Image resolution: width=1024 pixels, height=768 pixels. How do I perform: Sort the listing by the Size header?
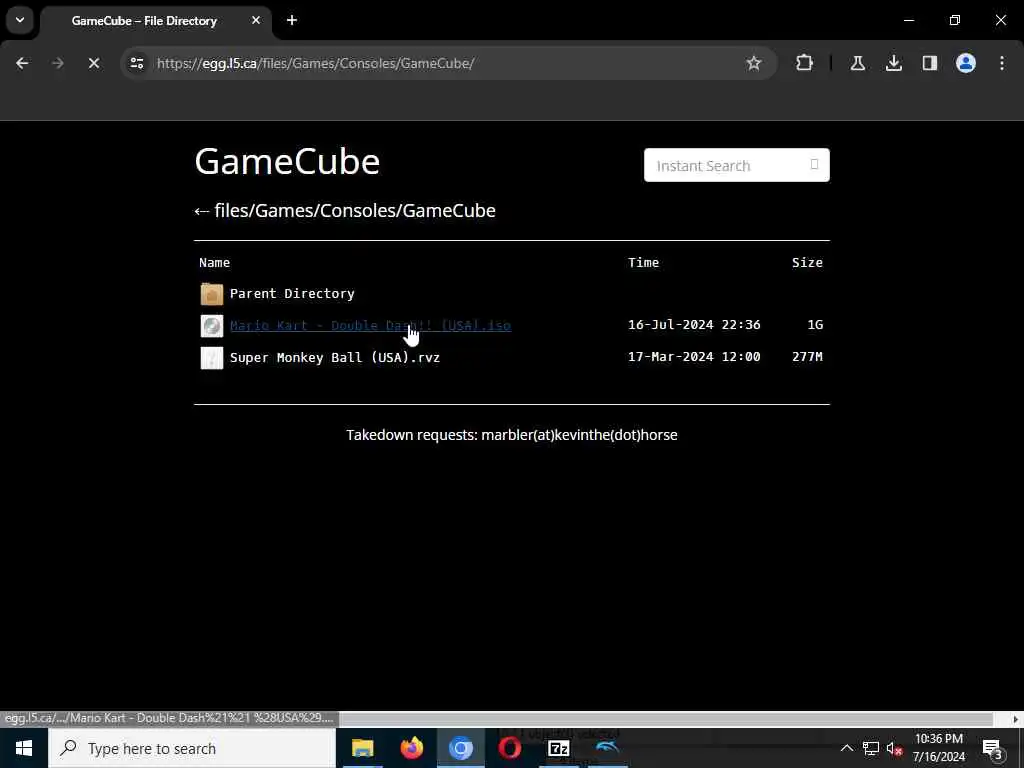(807, 263)
